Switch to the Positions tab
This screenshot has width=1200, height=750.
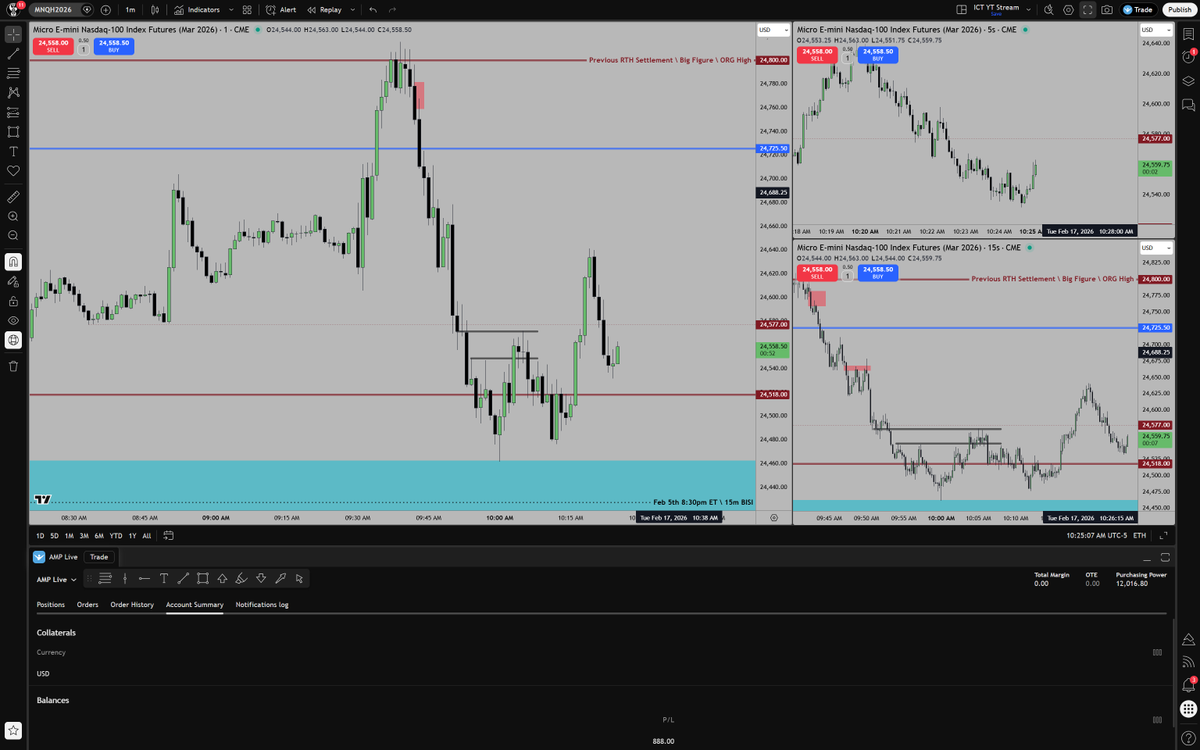click(x=51, y=604)
